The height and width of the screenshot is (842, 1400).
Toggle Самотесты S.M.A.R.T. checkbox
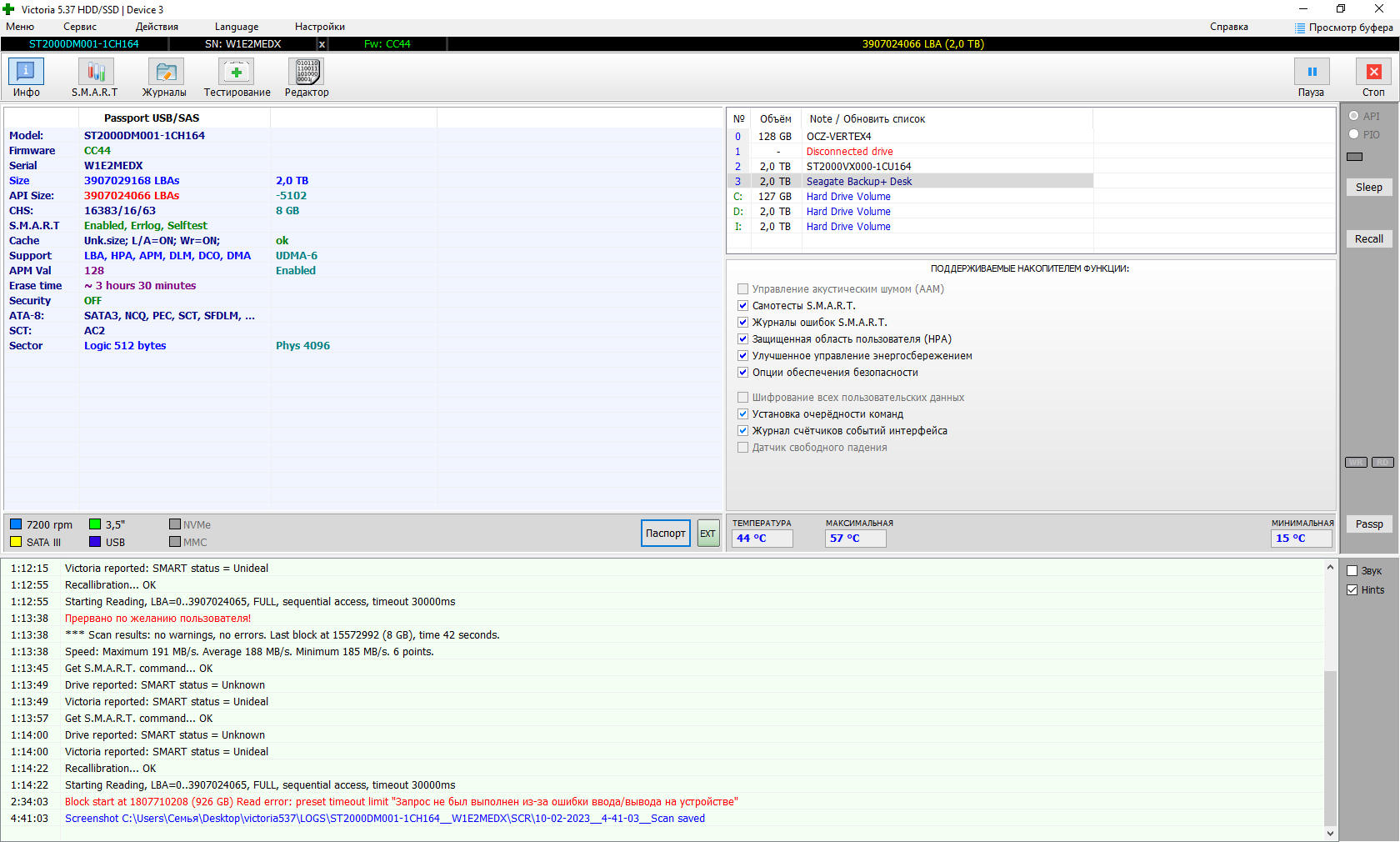point(742,306)
